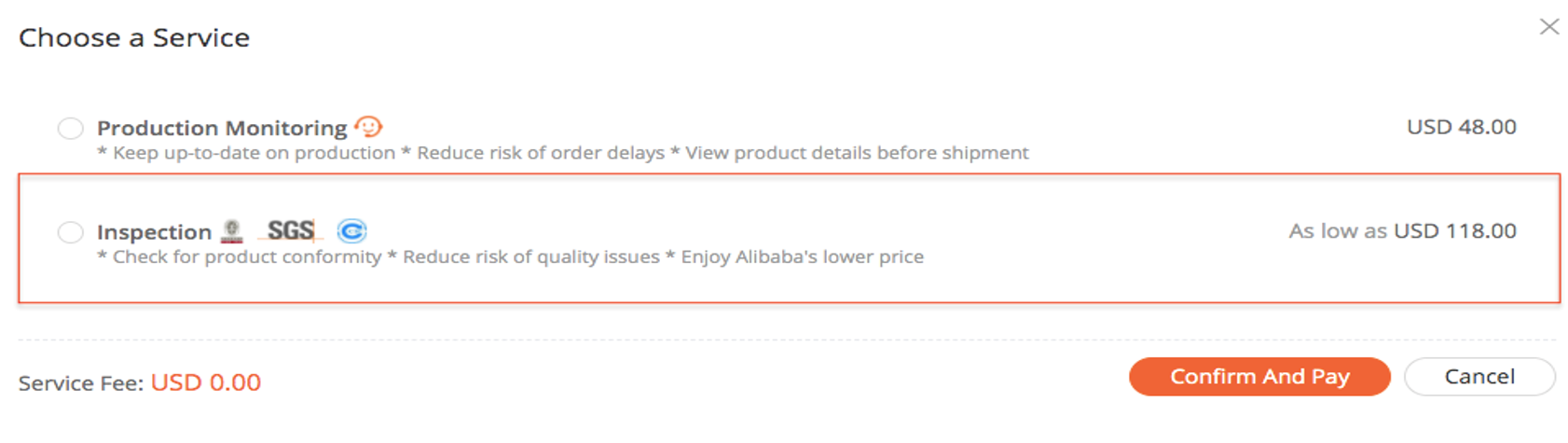1568x443 pixels.
Task: Click the Service Fee USD 0.00 amount
Action: coord(206,382)
